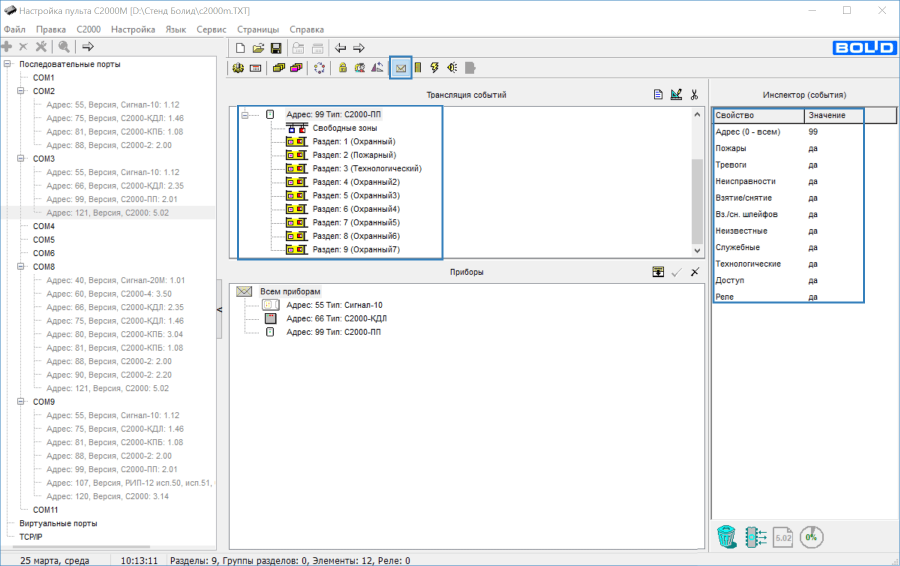Collapse the COM2 tree node
The height and width of the screenshot is (566, 900).
[x=21, y=91]
